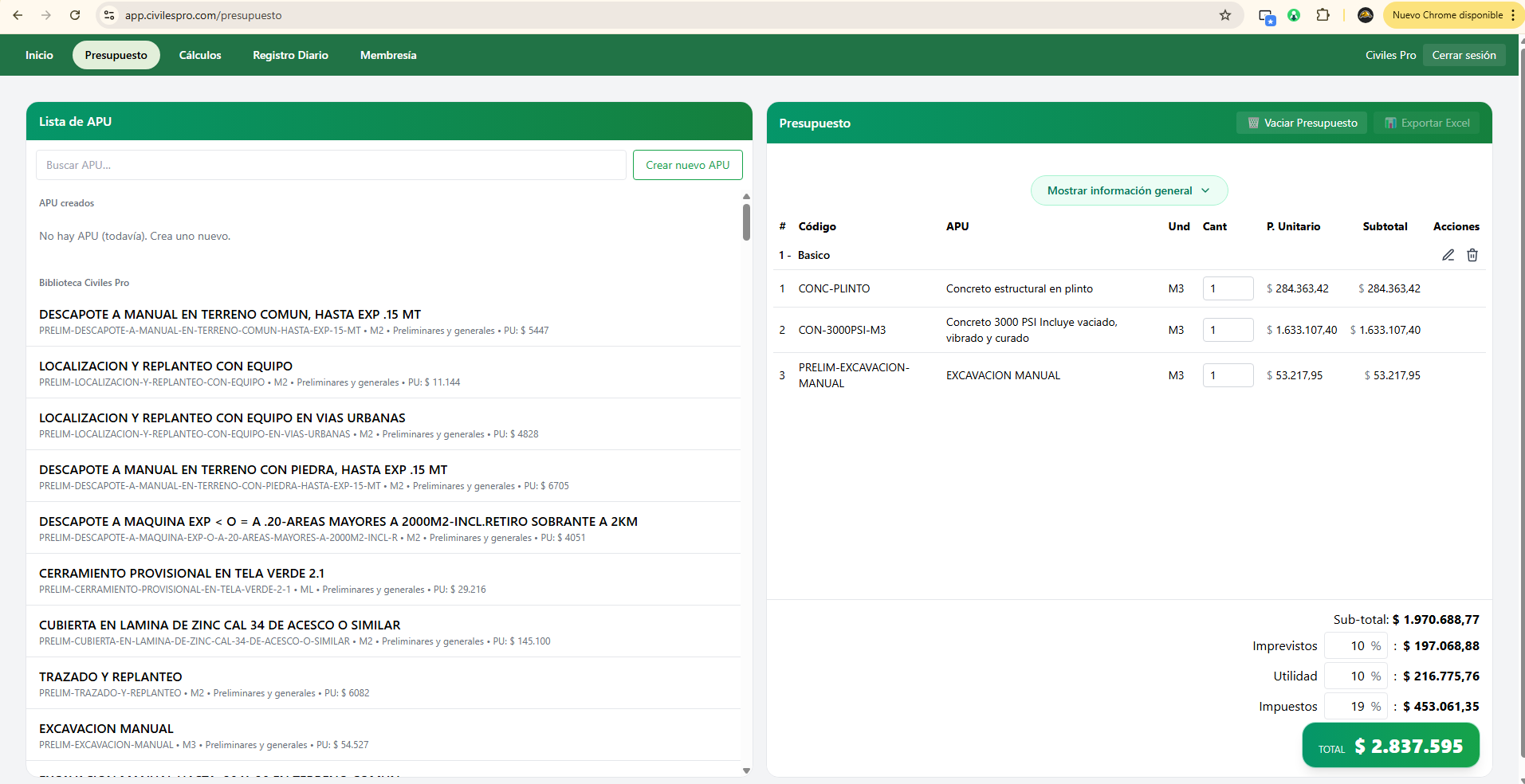Open the browser extensions puzzle icon
The image size is (1525, 784).
pyautogui.click(x=1323, y=15)
